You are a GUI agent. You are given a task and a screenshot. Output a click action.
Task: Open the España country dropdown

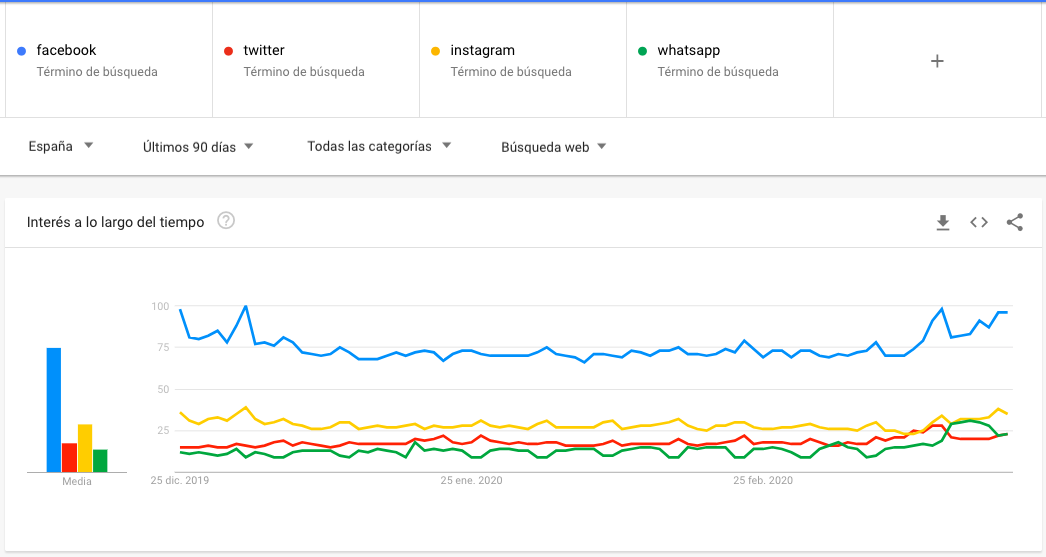tap(61, 146)
